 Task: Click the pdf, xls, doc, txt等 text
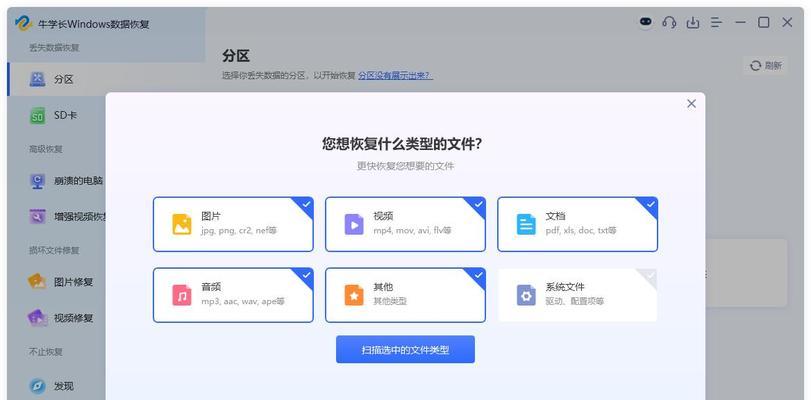tap(581, 230)
